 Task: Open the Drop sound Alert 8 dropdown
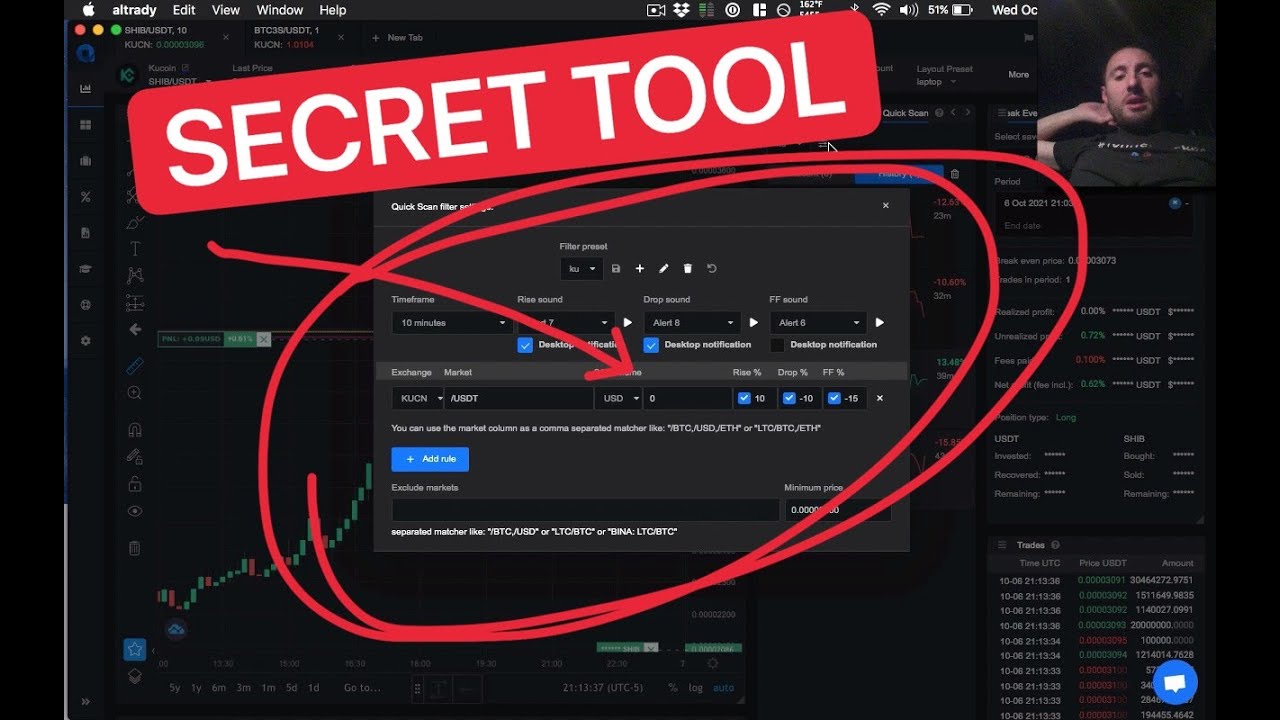tap(692, 323)
